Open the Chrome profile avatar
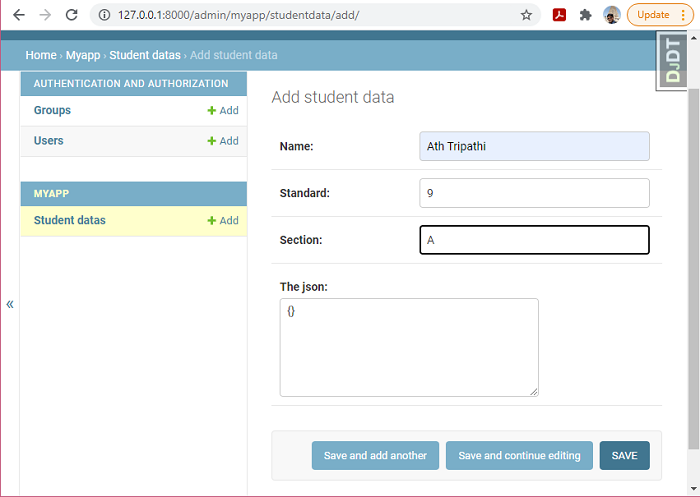The width and height of the screenshot is (700, 497). pos(612,15)
